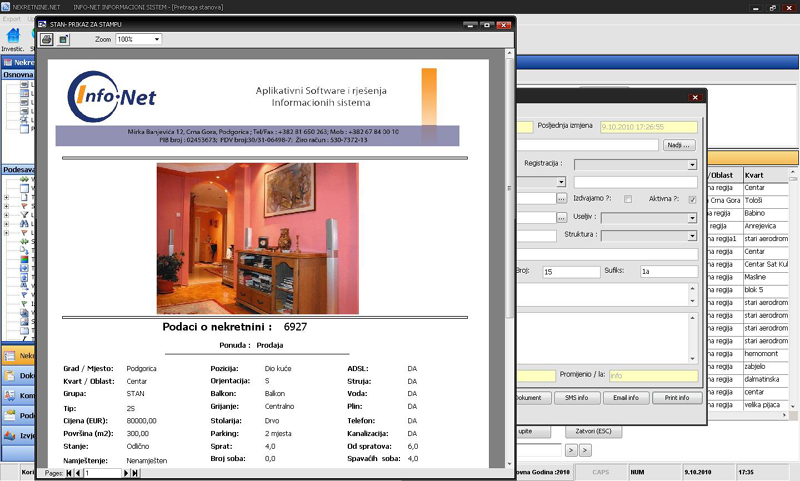The height and width of the screenshot is (481, 800).
Task: Select table cell 'zabjelo'
Action: click(766, 366)
